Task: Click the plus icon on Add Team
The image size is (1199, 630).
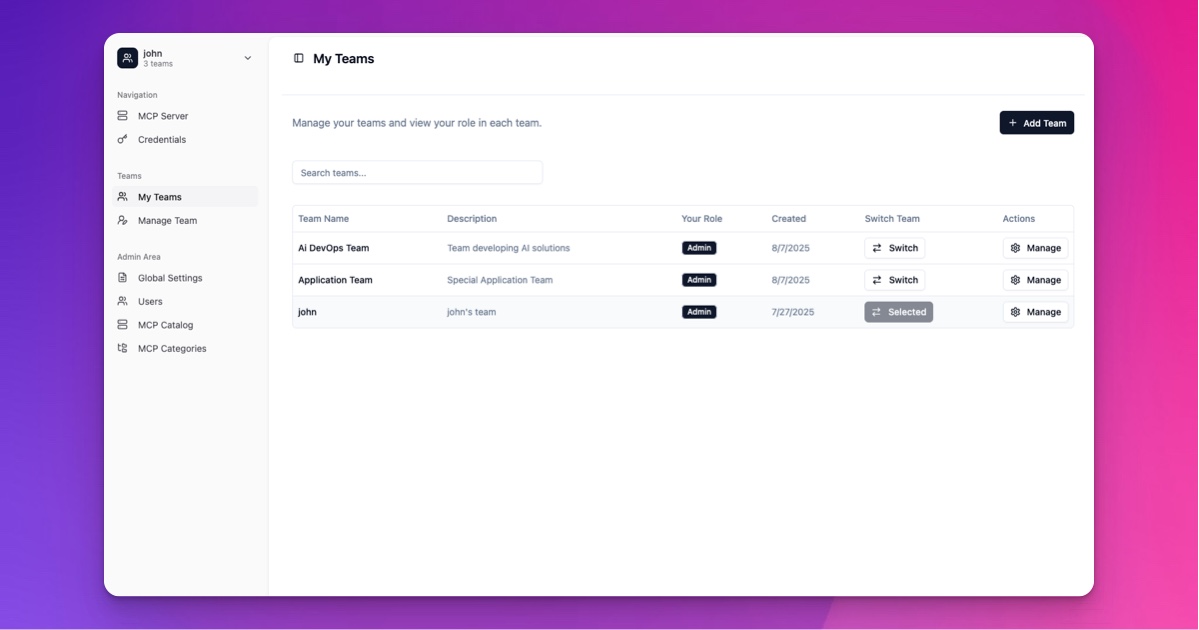Action: (1012, 123)
